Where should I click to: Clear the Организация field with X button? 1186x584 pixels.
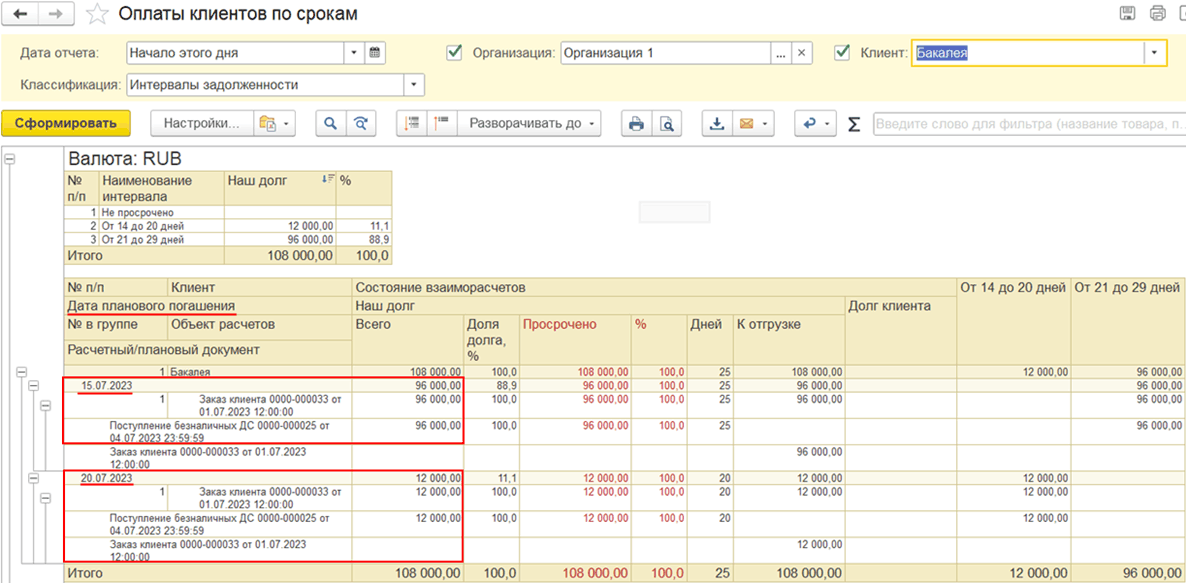tap(802, 53)
